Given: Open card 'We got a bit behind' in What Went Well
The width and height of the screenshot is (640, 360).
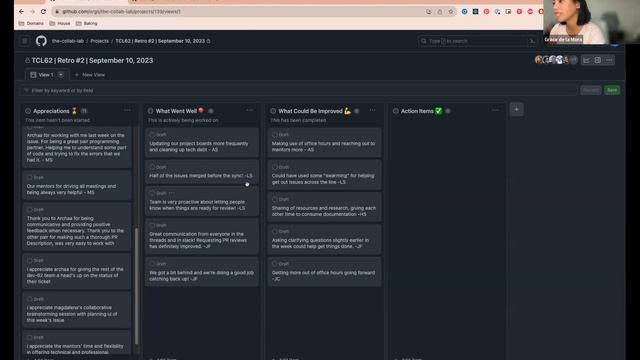Looking at the screenshot, I should point(202,272).
